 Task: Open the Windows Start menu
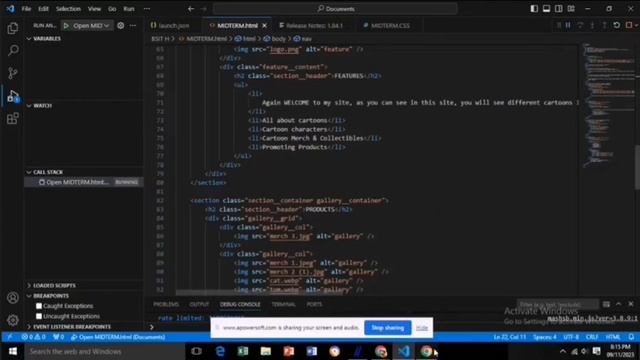[x=13, y=351]
